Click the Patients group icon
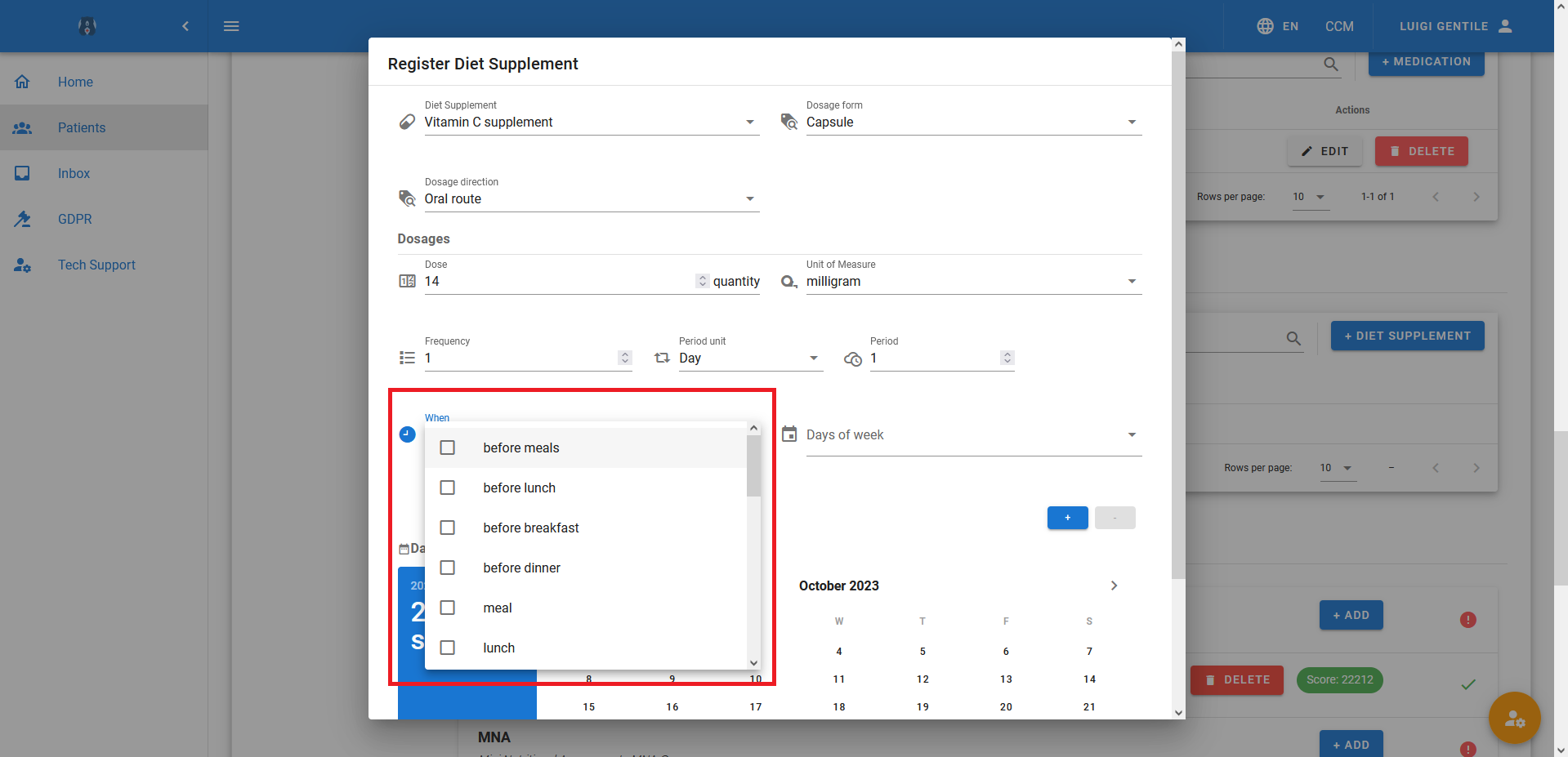 coord(22,127)
